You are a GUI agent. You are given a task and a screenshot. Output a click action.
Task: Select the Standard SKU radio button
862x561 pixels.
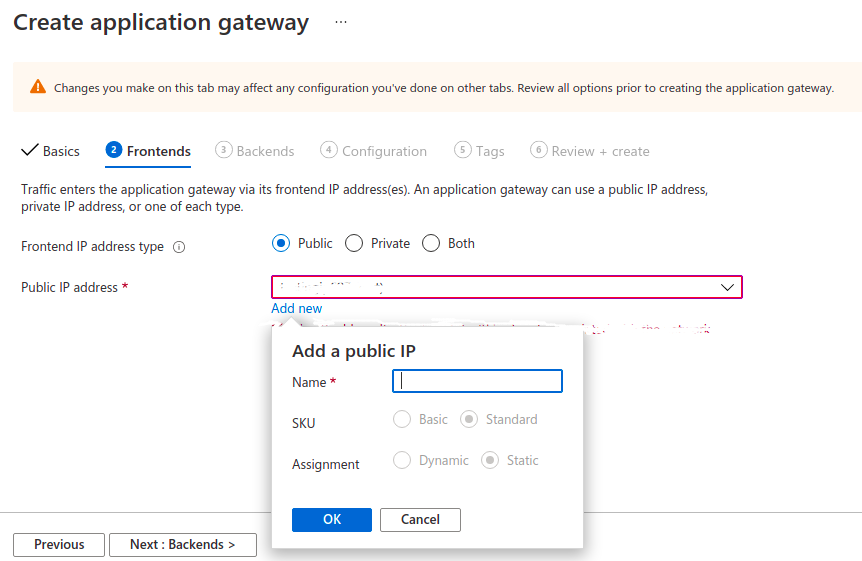[x=468, y=419]
